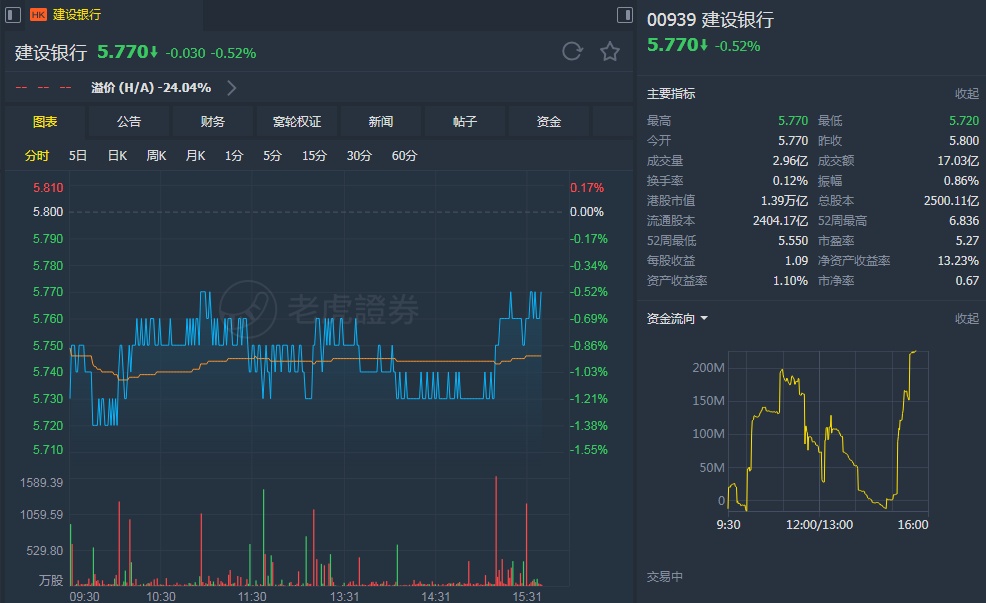The image size is (986, 603).
Task: Select the 日K chart period
Action: tap(118, 155)
